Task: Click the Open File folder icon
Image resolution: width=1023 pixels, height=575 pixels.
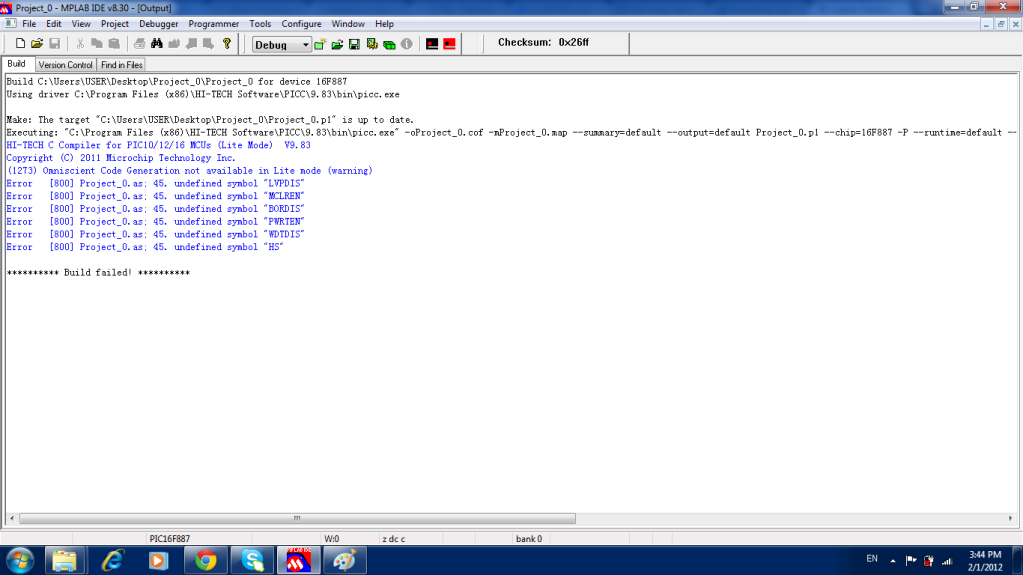Action: coord(37,44)
